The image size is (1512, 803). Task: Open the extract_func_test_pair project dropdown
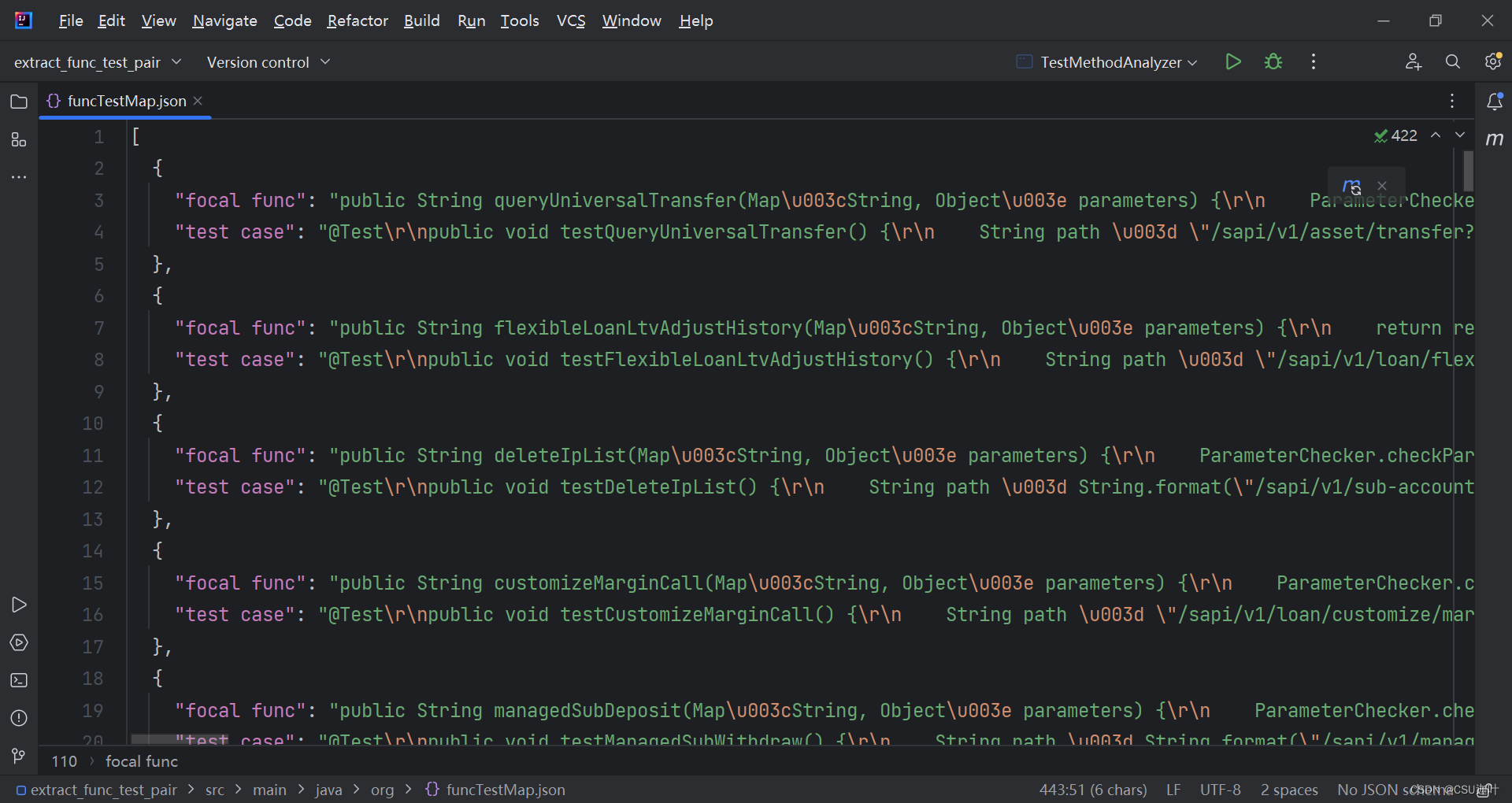(x=98, y=61)
